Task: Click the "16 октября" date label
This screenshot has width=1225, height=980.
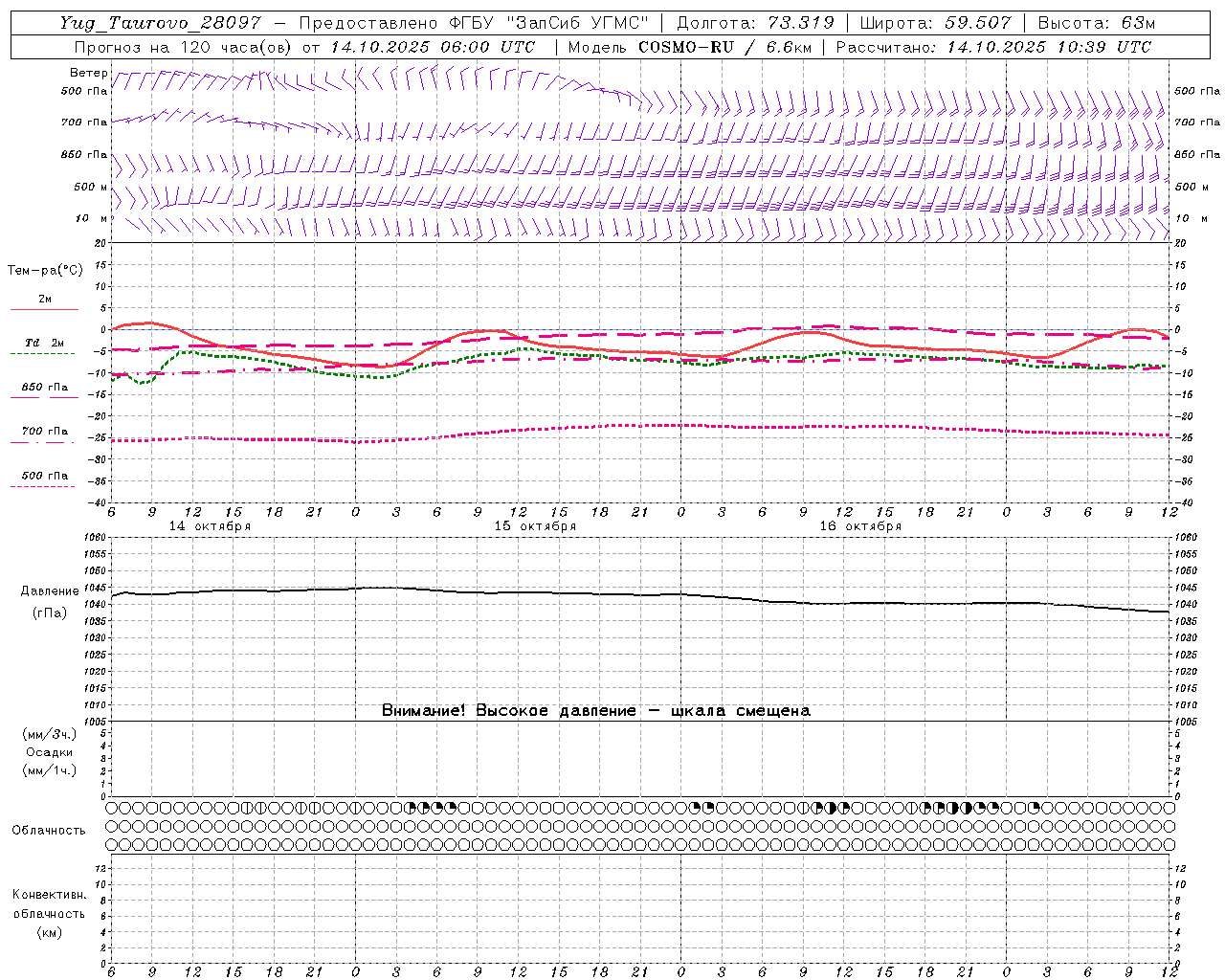Action: 860,526
